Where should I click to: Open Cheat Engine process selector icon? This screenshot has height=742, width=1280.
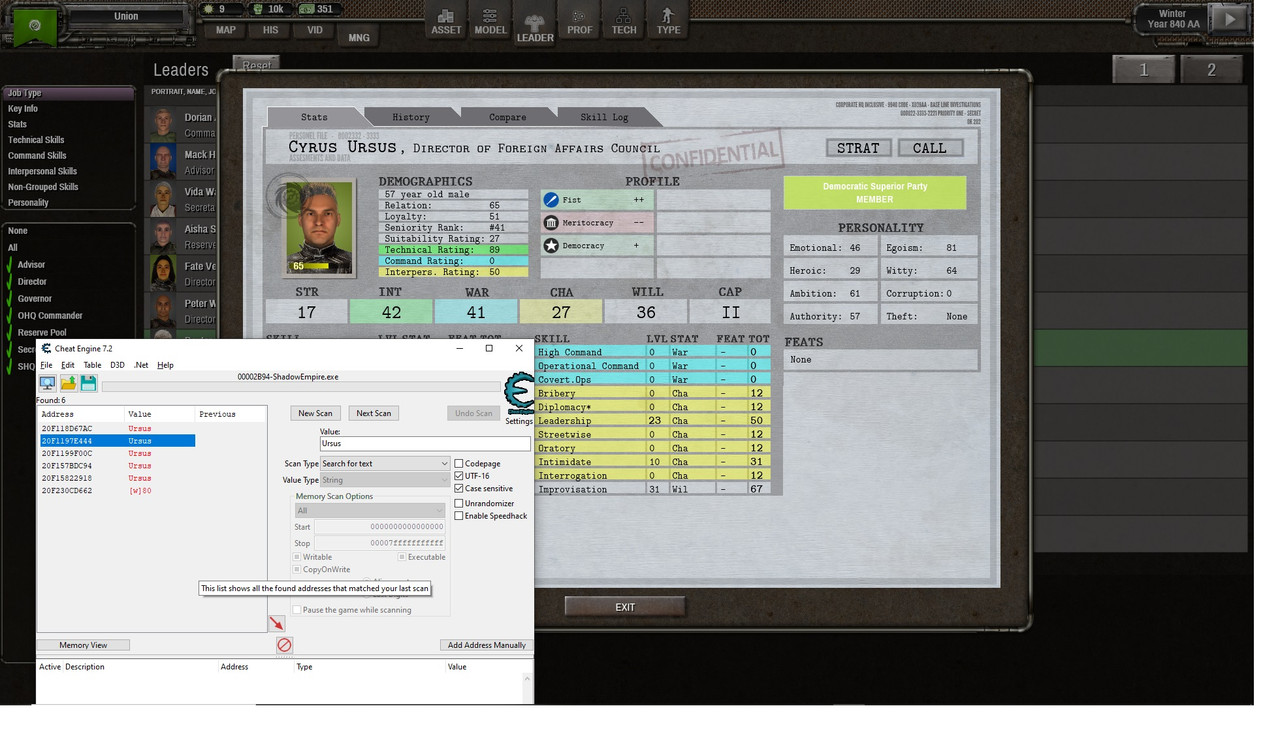47,384
